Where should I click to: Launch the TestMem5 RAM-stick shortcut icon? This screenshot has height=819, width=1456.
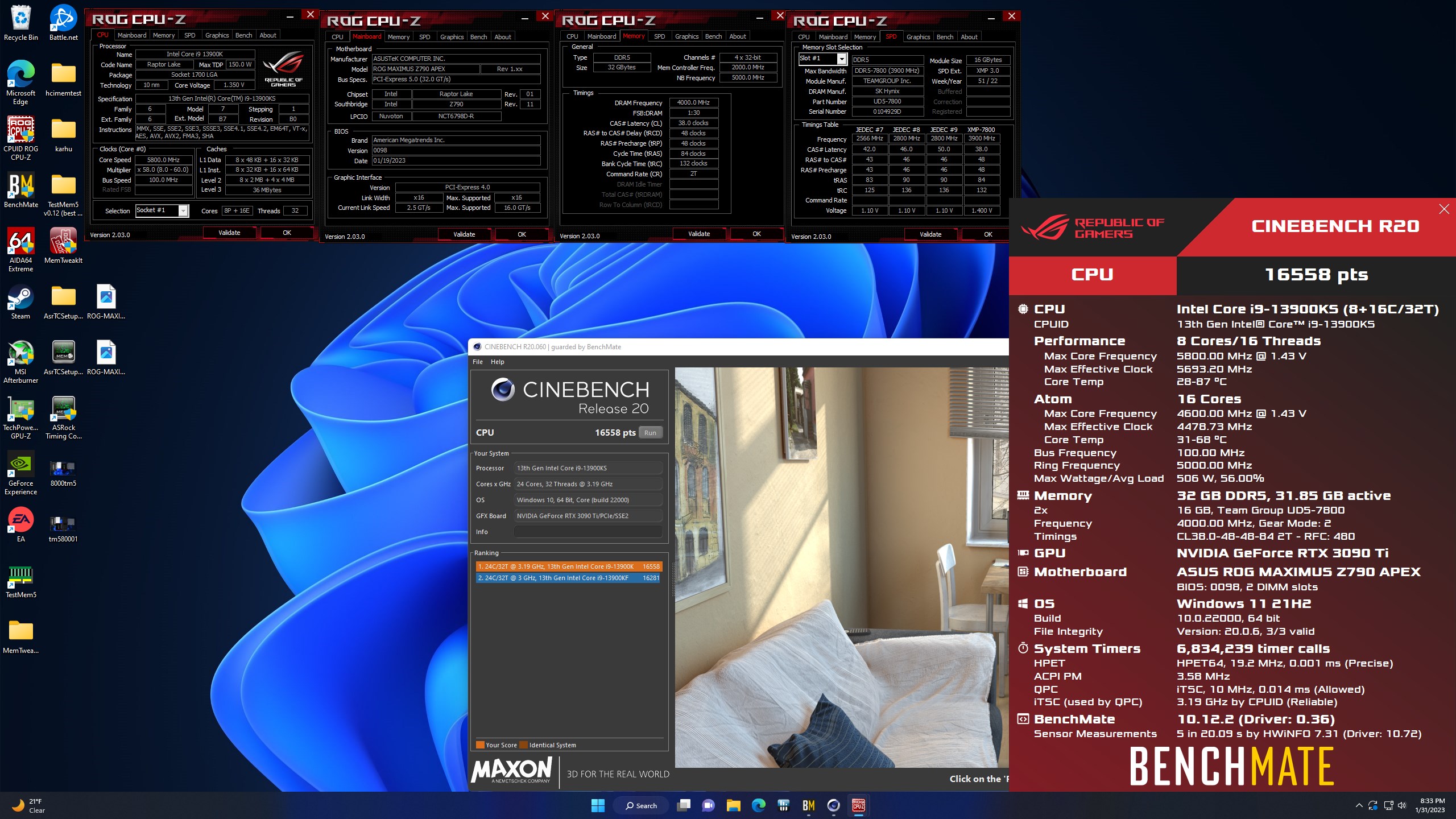[x=20, y=580]
